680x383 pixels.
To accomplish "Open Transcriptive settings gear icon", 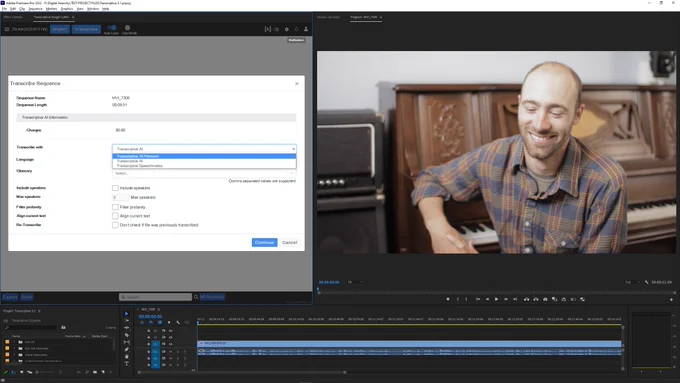I will (x=287, y=29).
